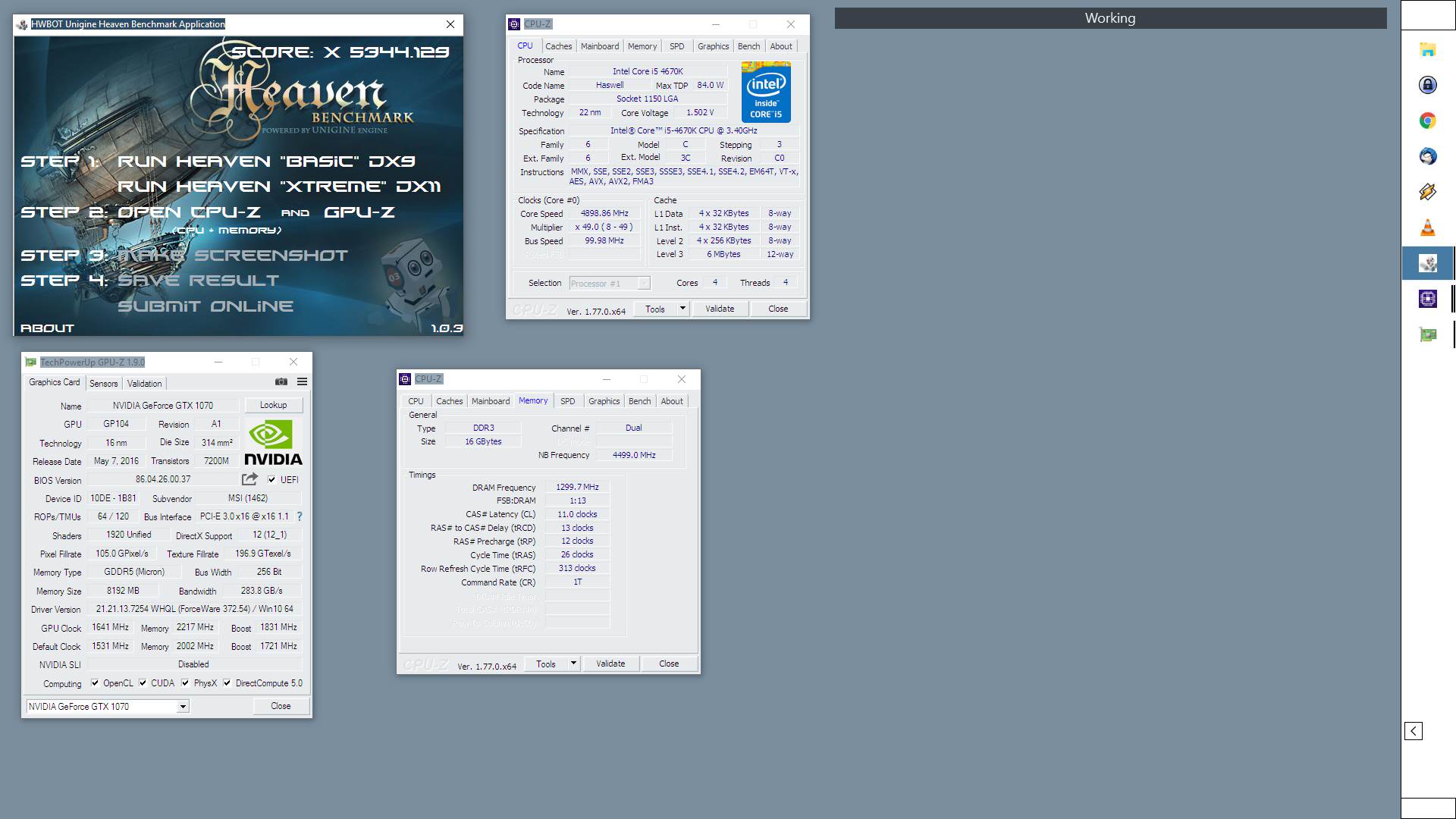Click the CPU-Z Memory window title icon
This screenshot has width=1456, height=819.
pyautogui.click(x=405, y=379)
